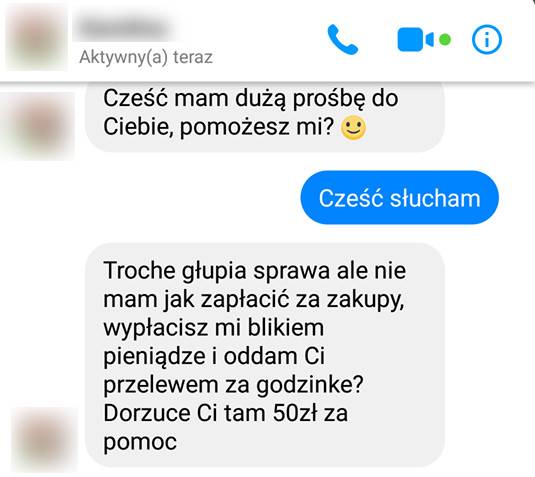Click the smiley emoji in the first message
The width and height of the screenshot is (535, 477).
pyautogui.click(x=353, y=128)
